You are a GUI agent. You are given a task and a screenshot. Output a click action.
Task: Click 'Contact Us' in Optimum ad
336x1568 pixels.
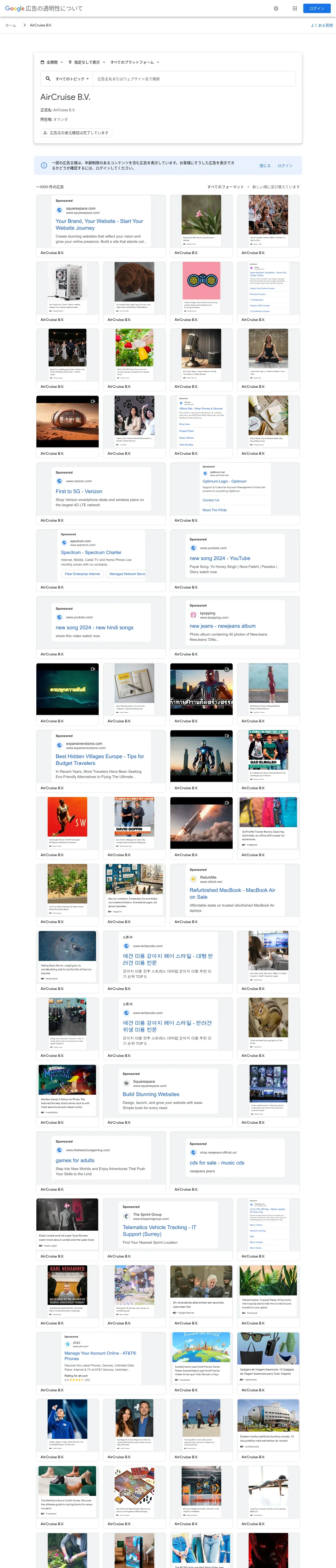click(x=211, y=500)
